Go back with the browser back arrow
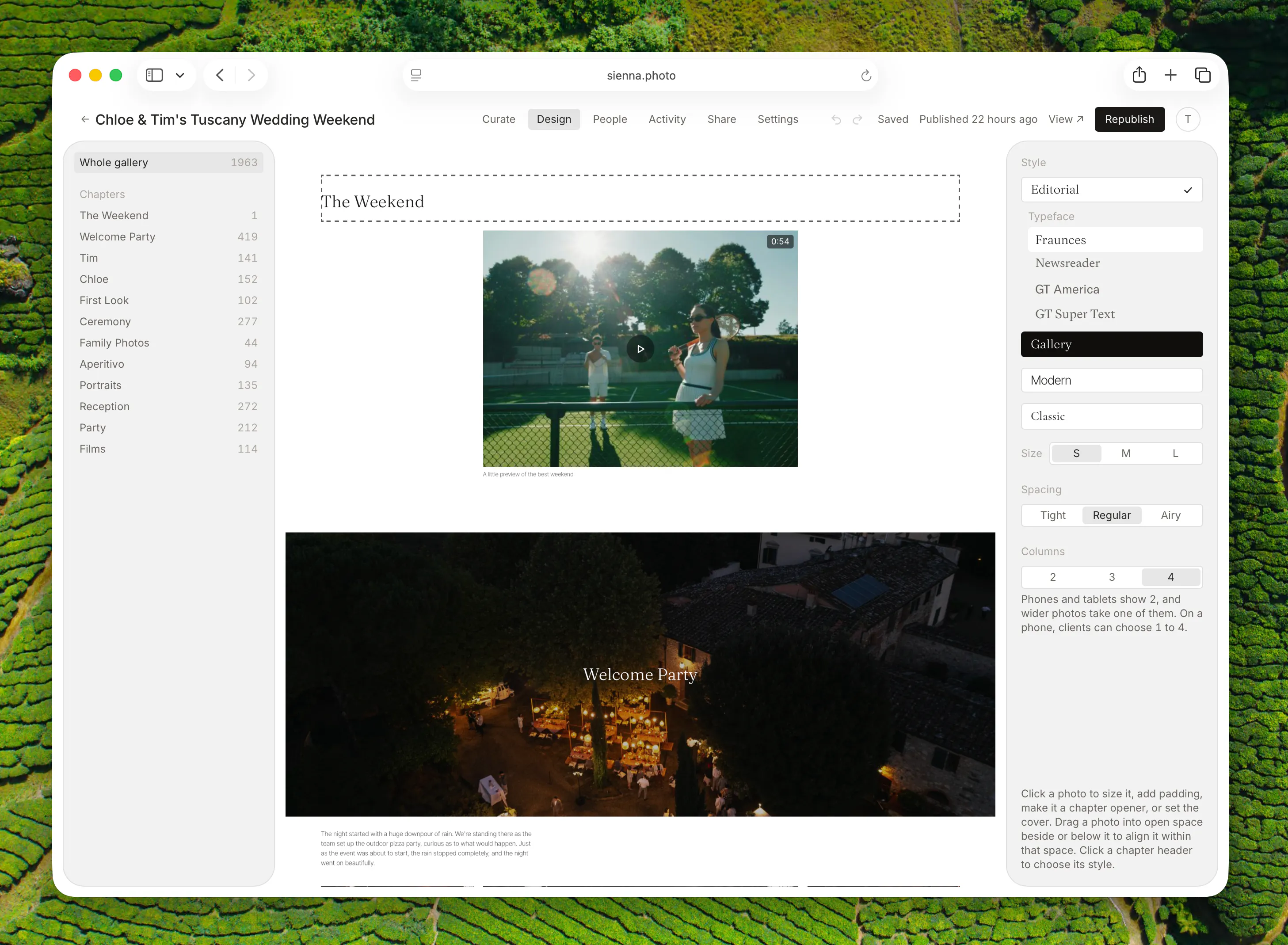Viewport: 1288px width, 945px height. coord(220,75)
